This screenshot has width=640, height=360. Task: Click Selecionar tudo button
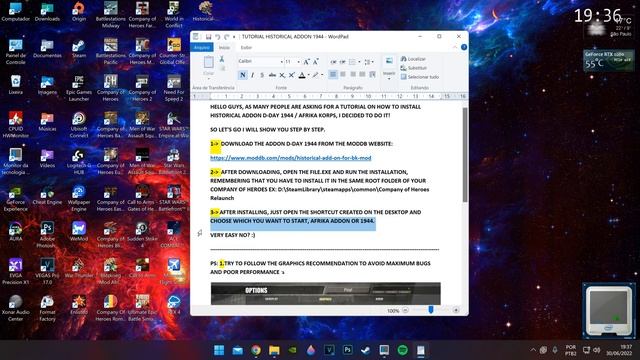(x=420, y=77)
